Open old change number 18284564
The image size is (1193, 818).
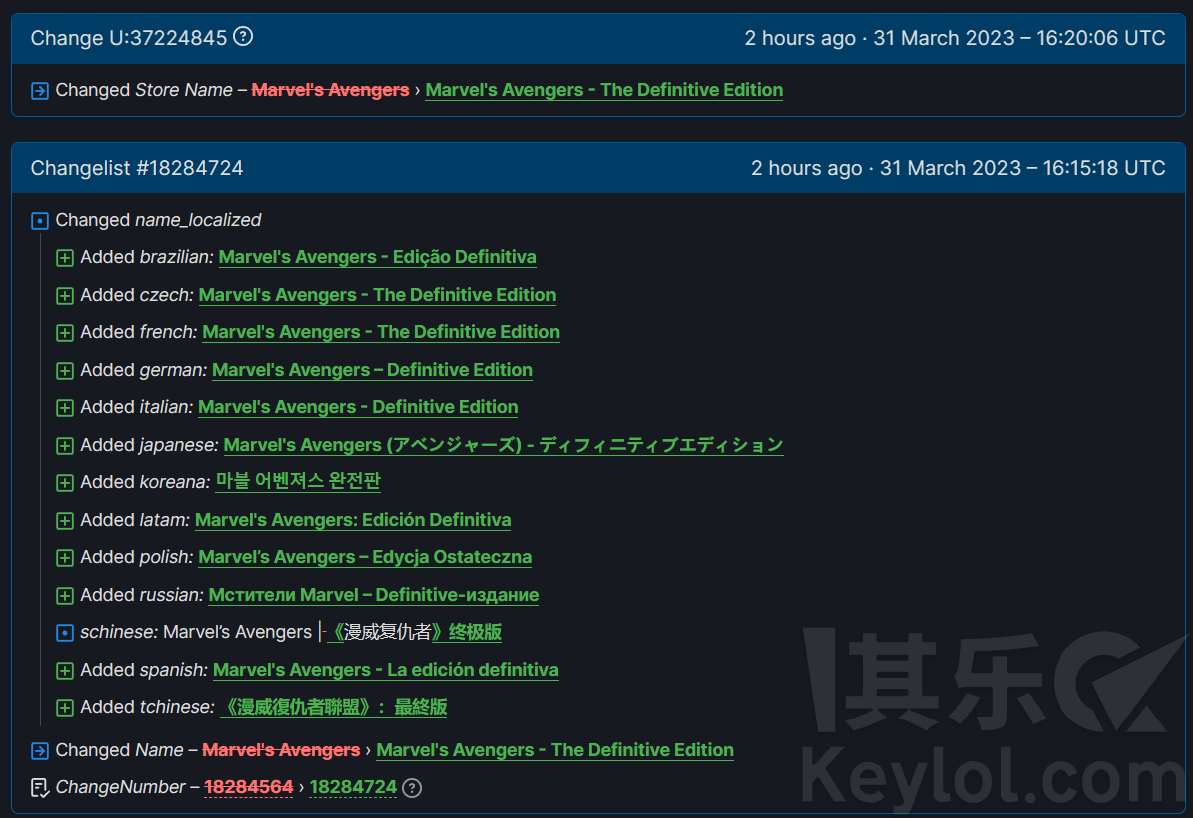click(x=249, y=787)
